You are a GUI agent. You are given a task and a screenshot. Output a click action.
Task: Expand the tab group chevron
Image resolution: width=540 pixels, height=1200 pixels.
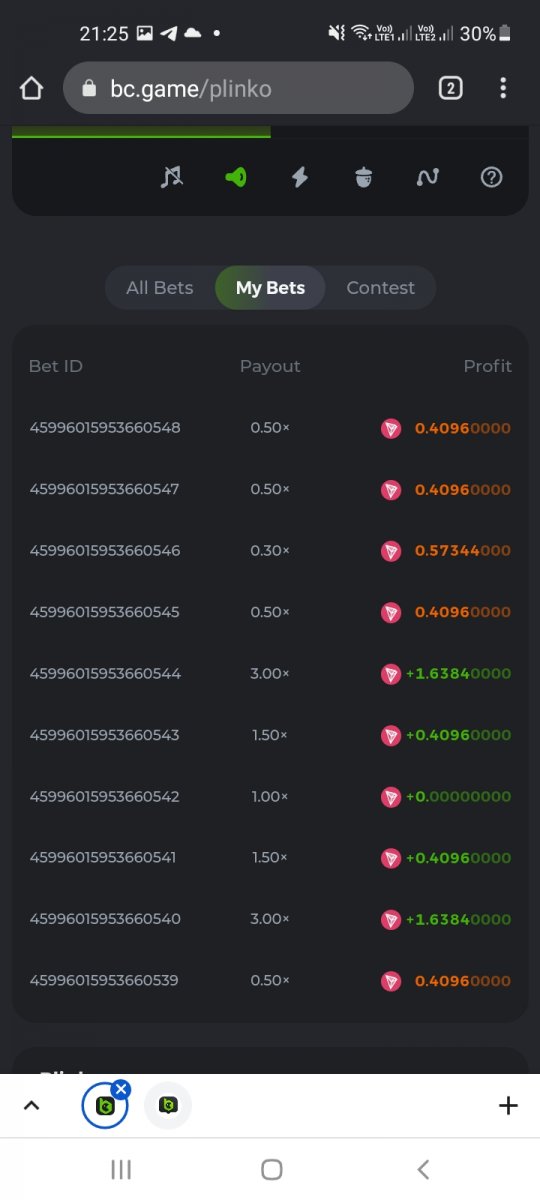coord(31,1105)
